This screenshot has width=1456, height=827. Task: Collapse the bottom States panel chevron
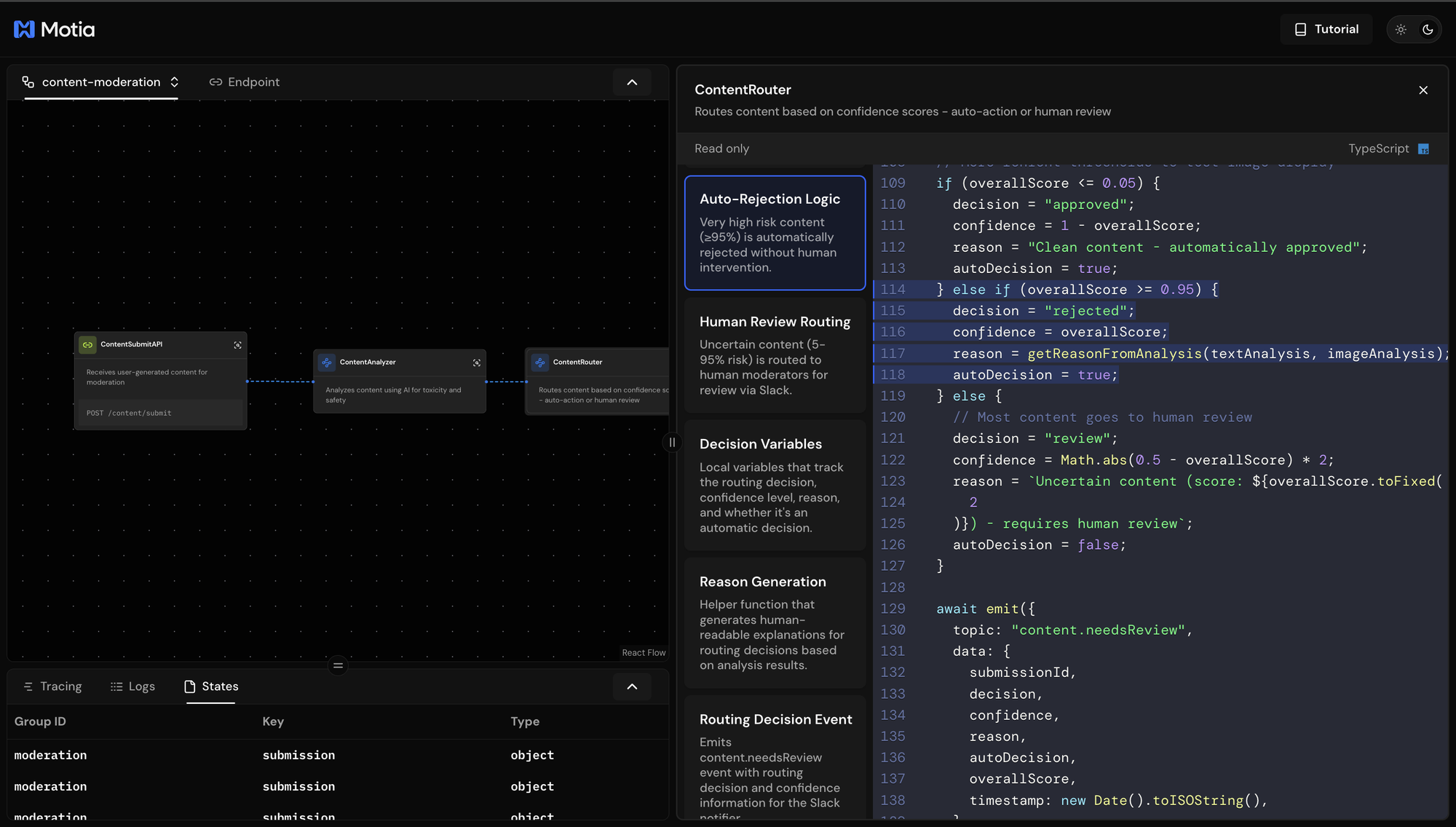click(632, 686)
